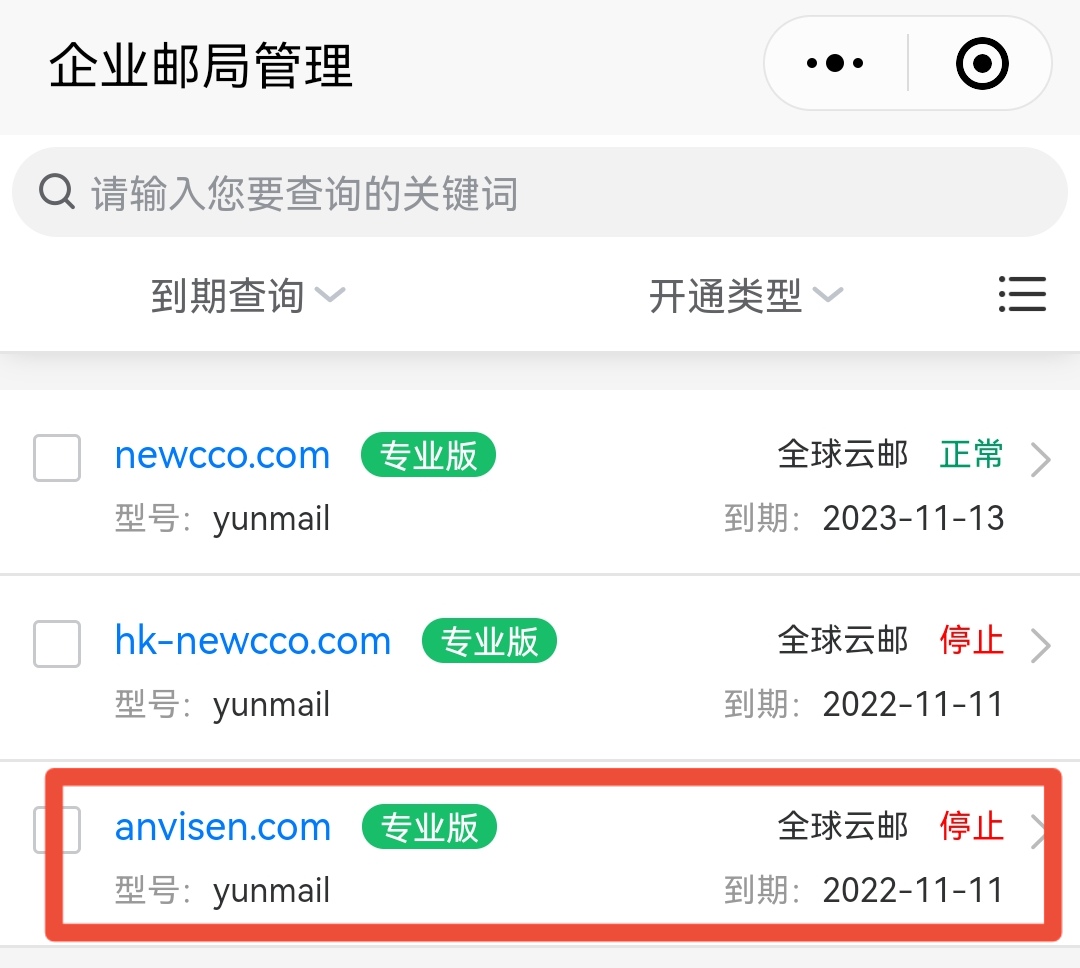Click the 企业邮局管理 page title
1080x968 pixels.
200,65
